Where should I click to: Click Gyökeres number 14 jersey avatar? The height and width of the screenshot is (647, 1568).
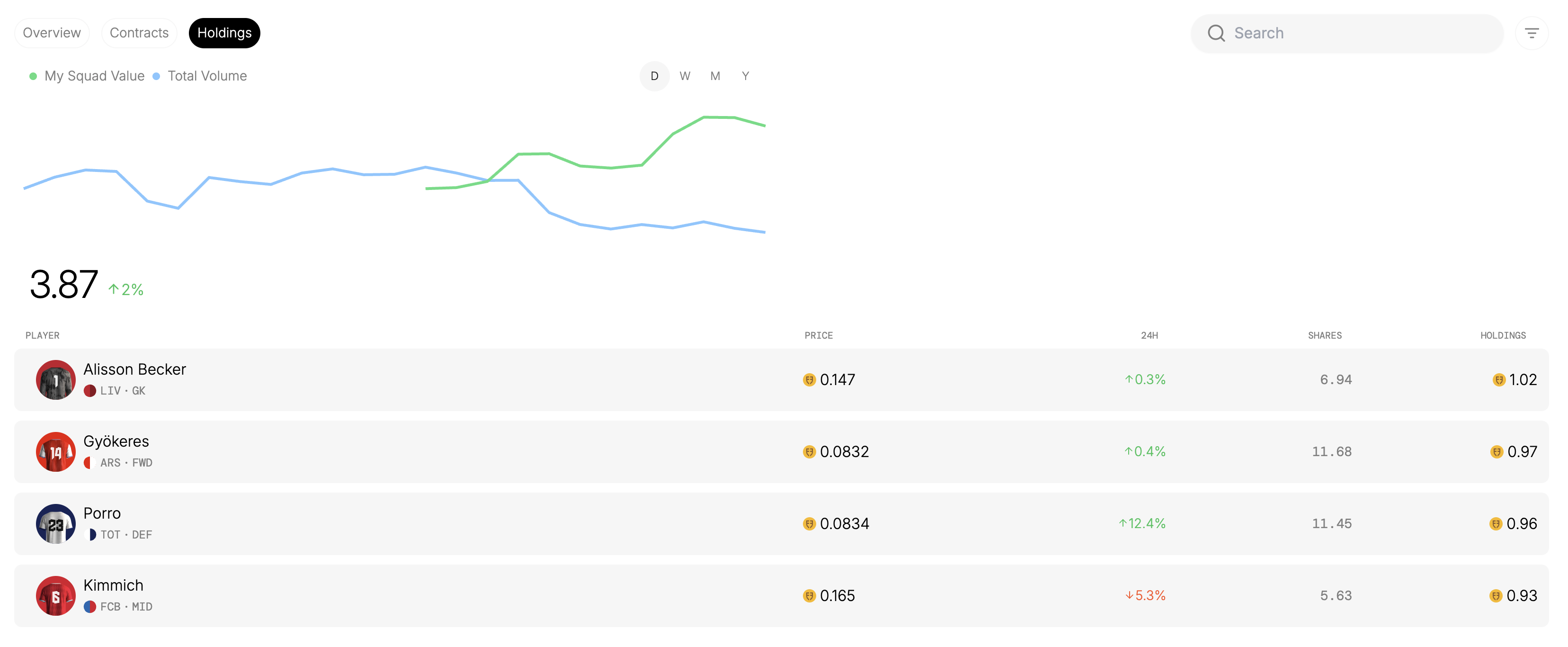click(55, 451)
